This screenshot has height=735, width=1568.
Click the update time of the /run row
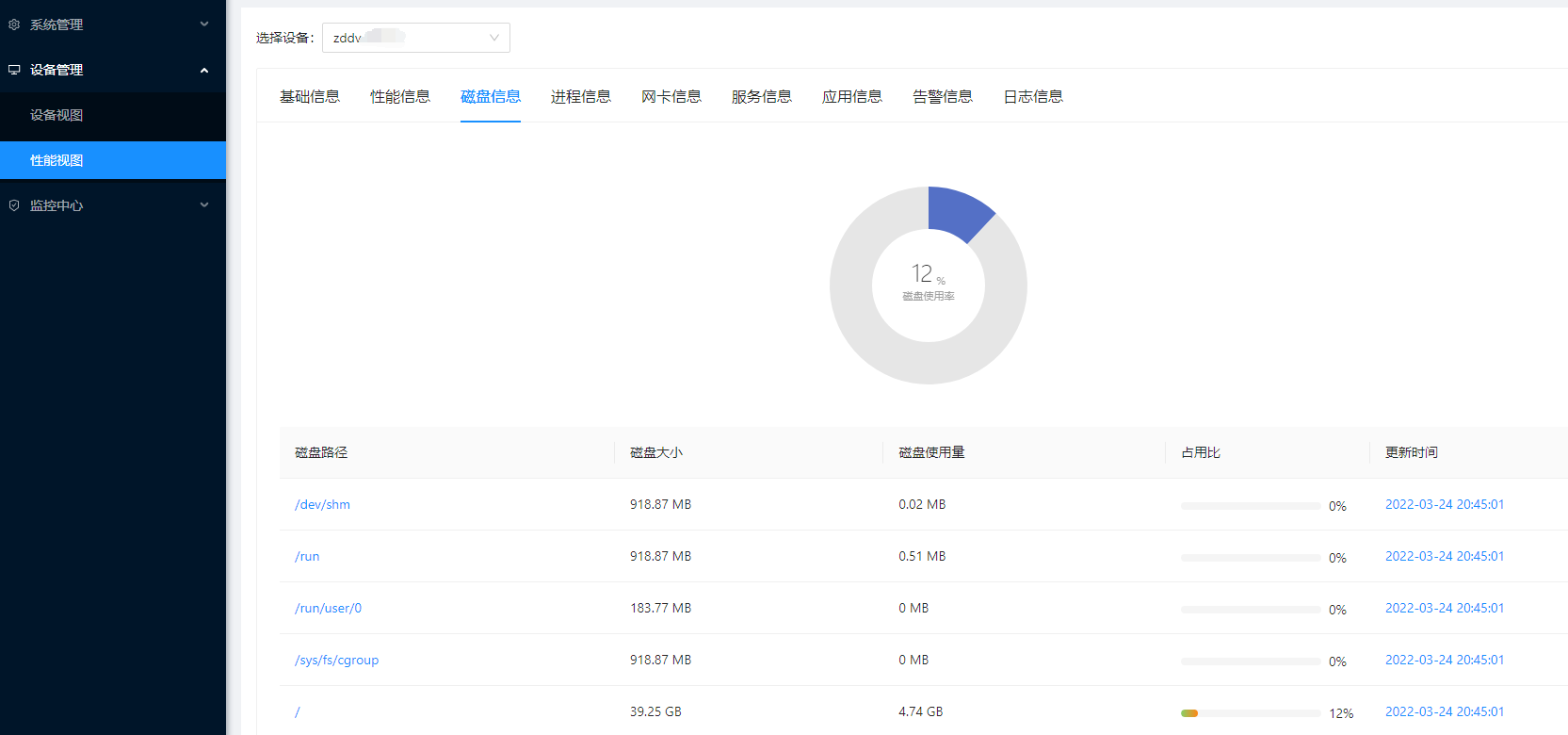coord(1445,556)
